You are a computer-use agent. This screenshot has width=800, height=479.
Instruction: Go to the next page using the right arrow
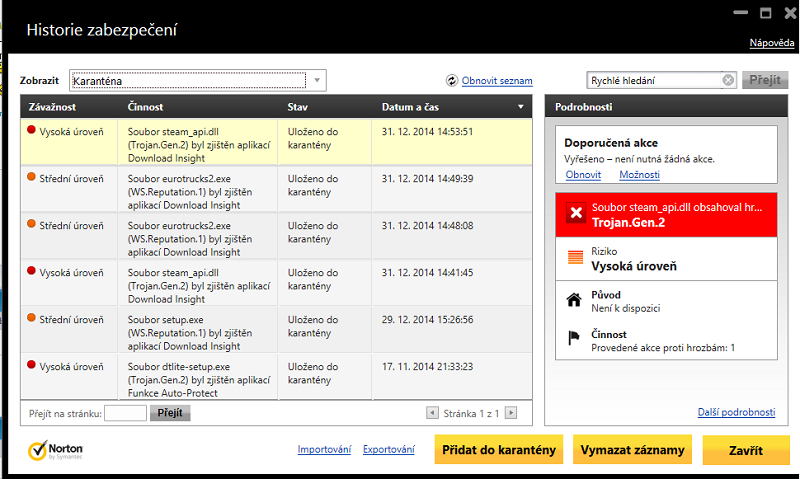point(511,412)
